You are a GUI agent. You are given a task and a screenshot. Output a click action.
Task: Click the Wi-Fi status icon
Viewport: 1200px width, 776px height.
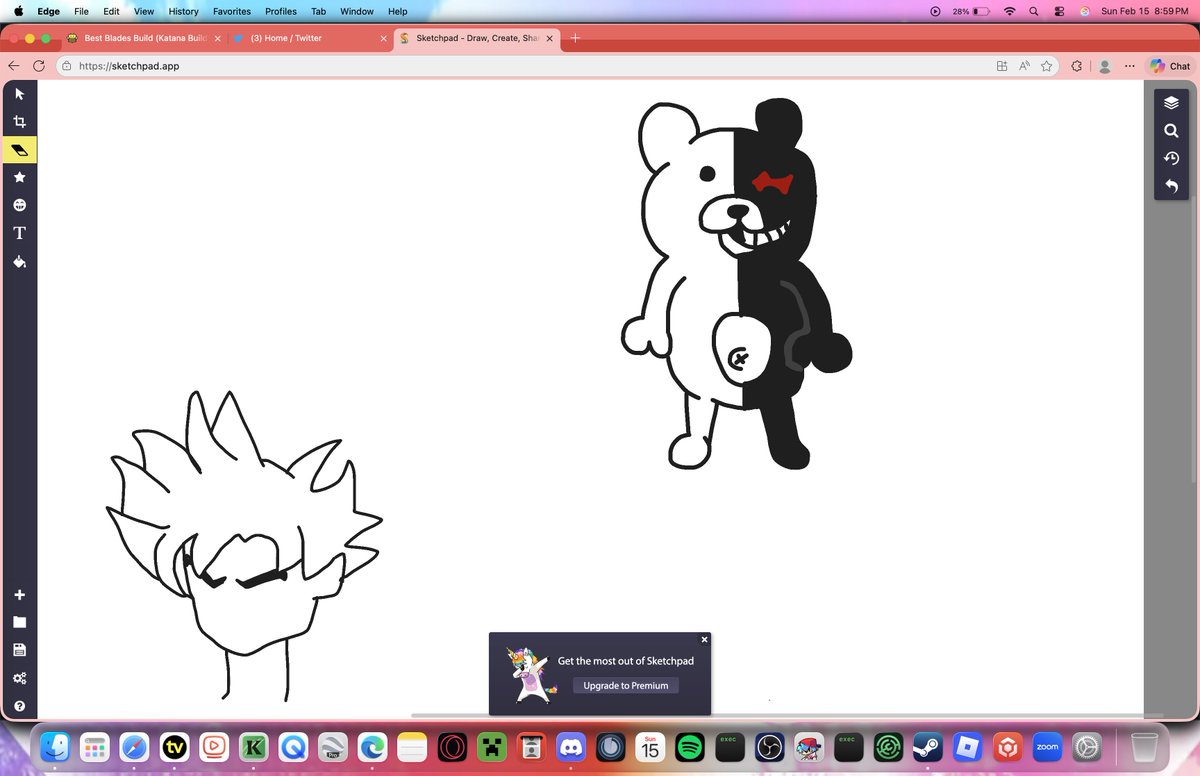(1009, 11)
